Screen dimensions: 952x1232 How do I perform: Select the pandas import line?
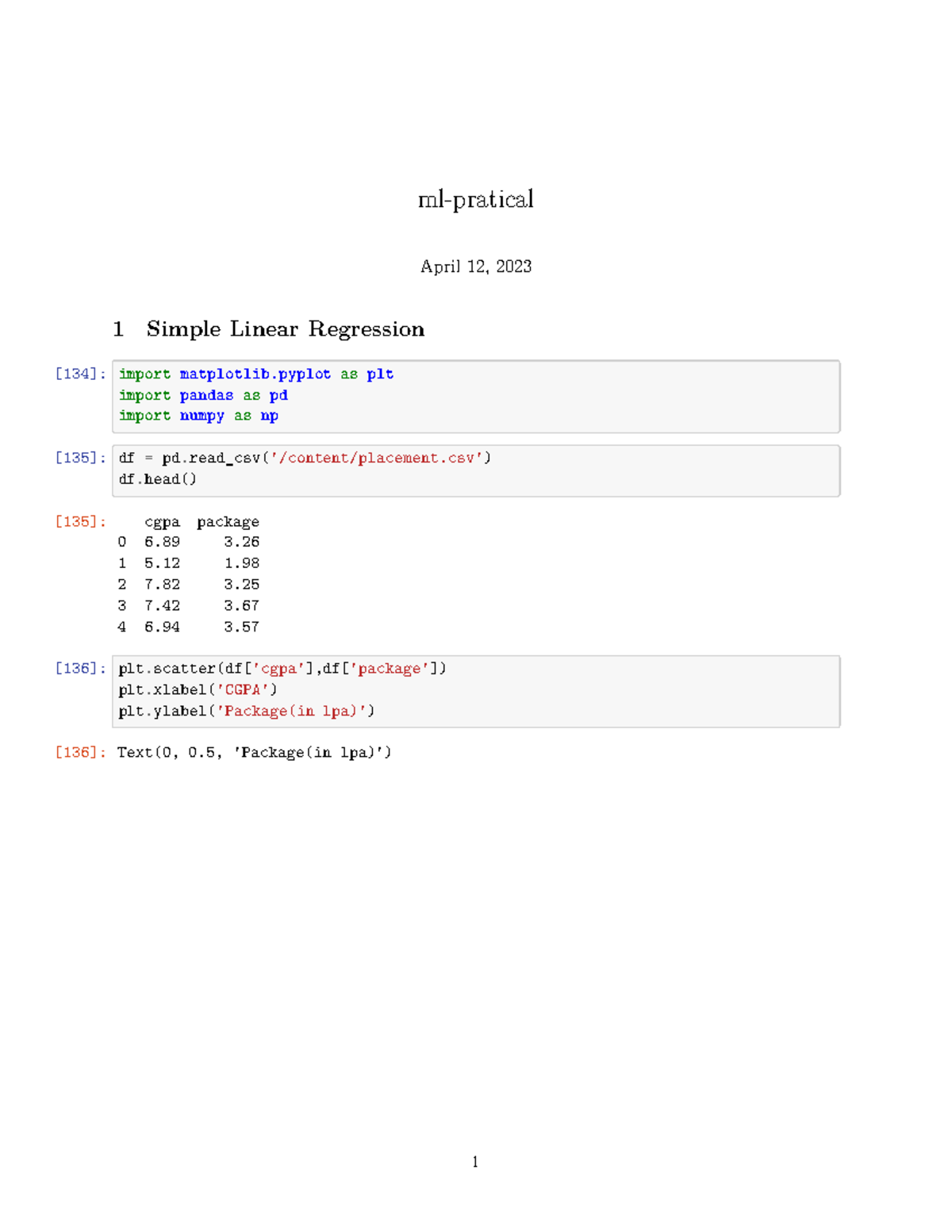(x=203, y=395)
